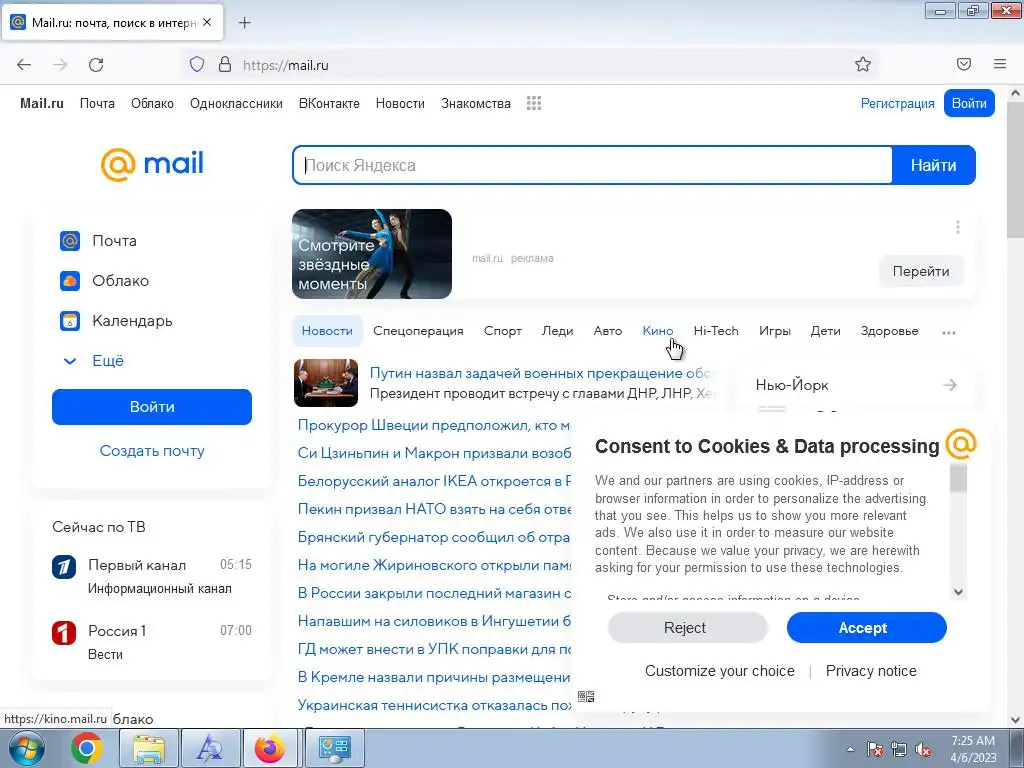Click the Создать почту link
The image size is (1024, 768).
pos(152,451)
